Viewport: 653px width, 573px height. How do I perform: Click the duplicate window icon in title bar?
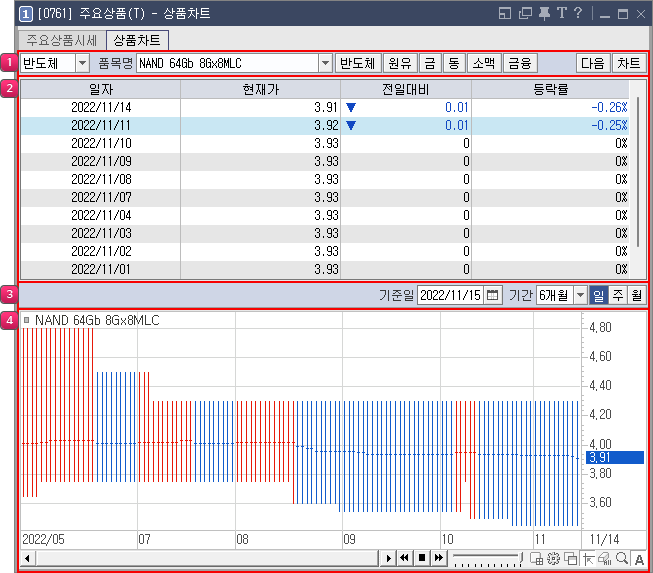click(x=525, y=14)
